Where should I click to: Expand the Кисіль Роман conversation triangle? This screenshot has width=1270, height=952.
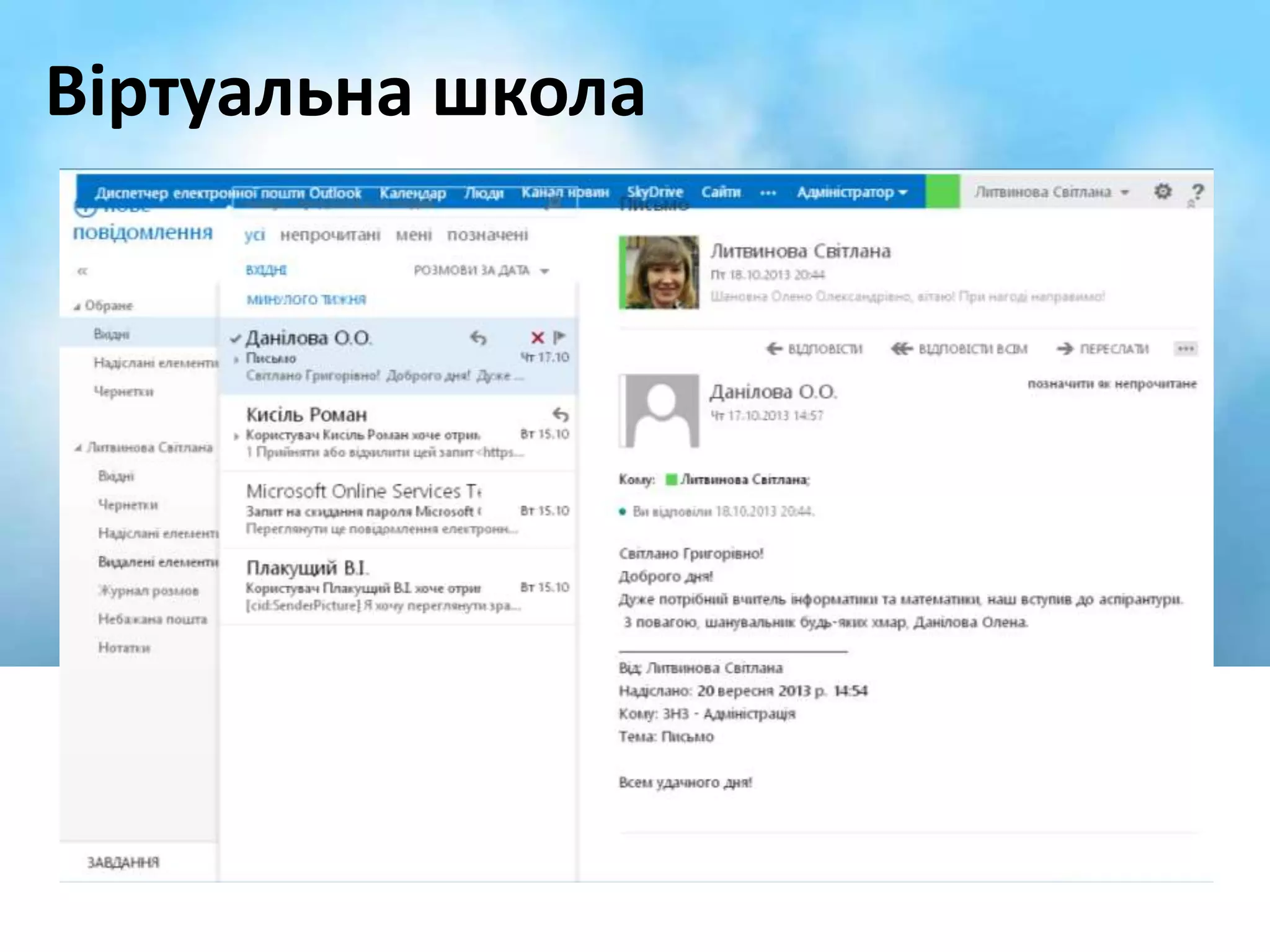pyautogui.click(x=236, y=436)
